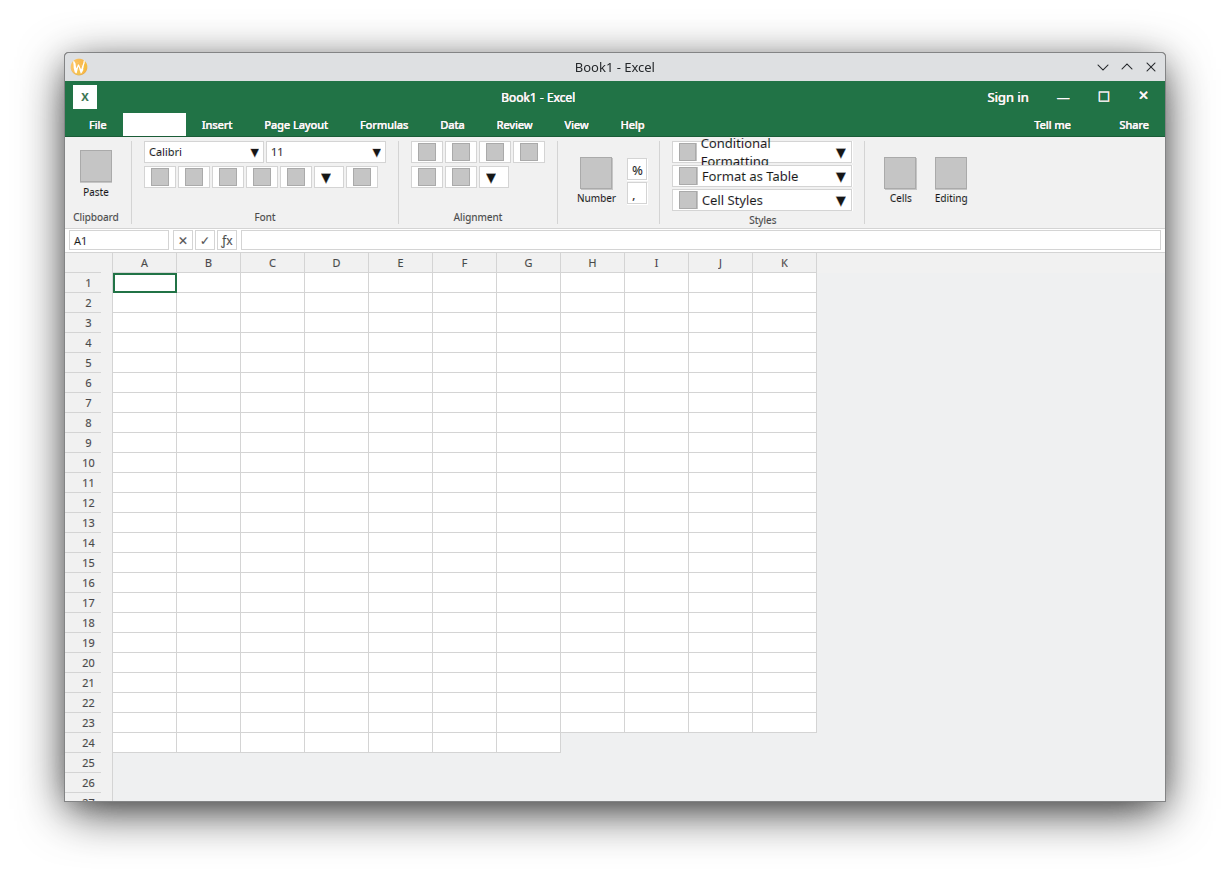Expand the Cell Styles dropdown arrow
Viewport: 1230px width, 878px height.
841,201
